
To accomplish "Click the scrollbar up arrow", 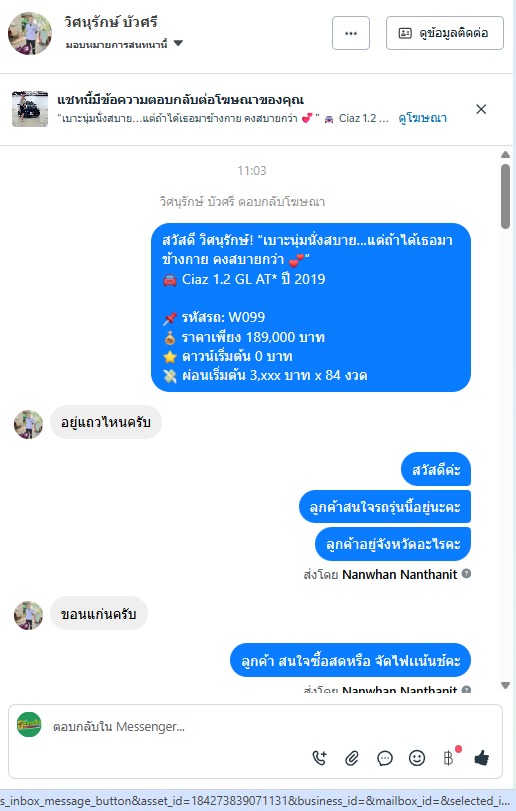I will pyautogui.click(x=506, y=154).
